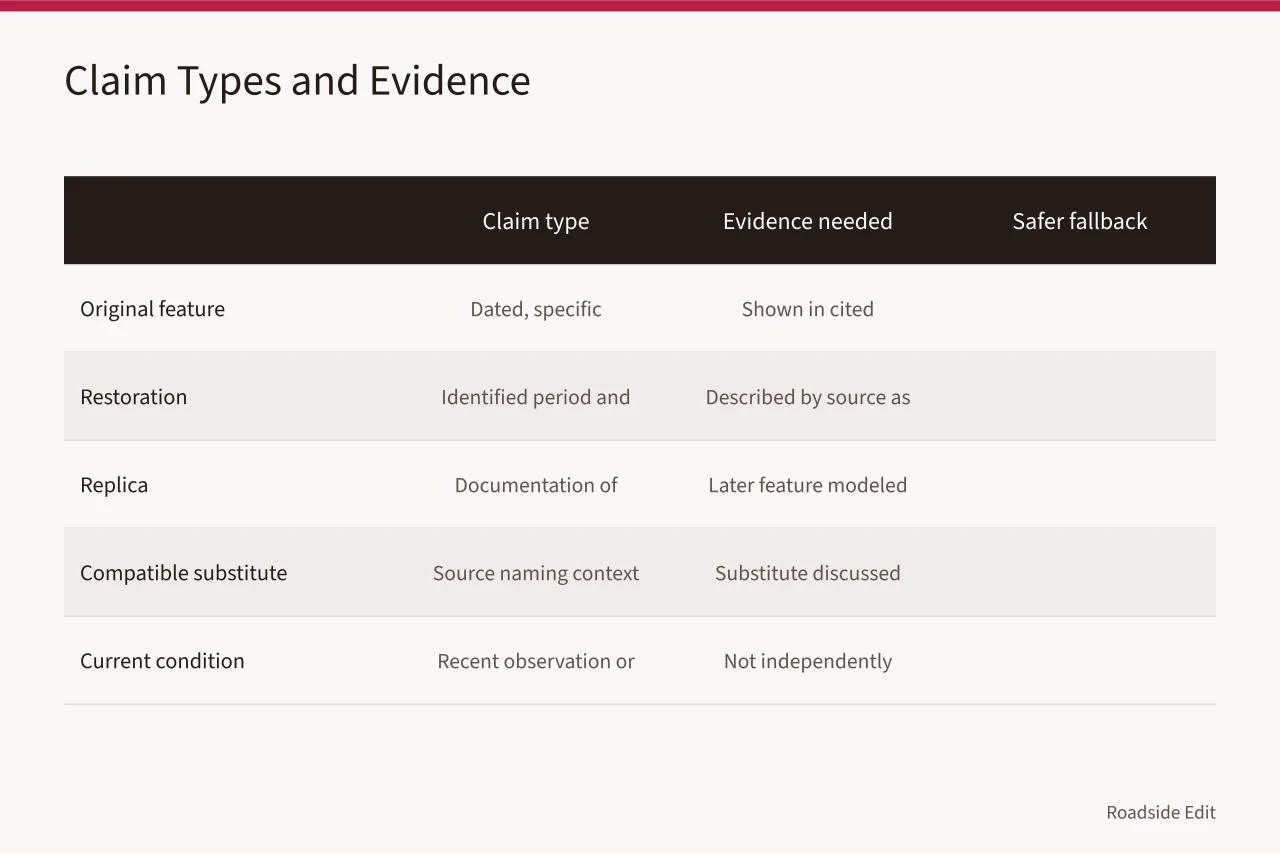Select the cell Later feature modeled
Viewport: 1280px width, 854px height.
coord(808,485)
